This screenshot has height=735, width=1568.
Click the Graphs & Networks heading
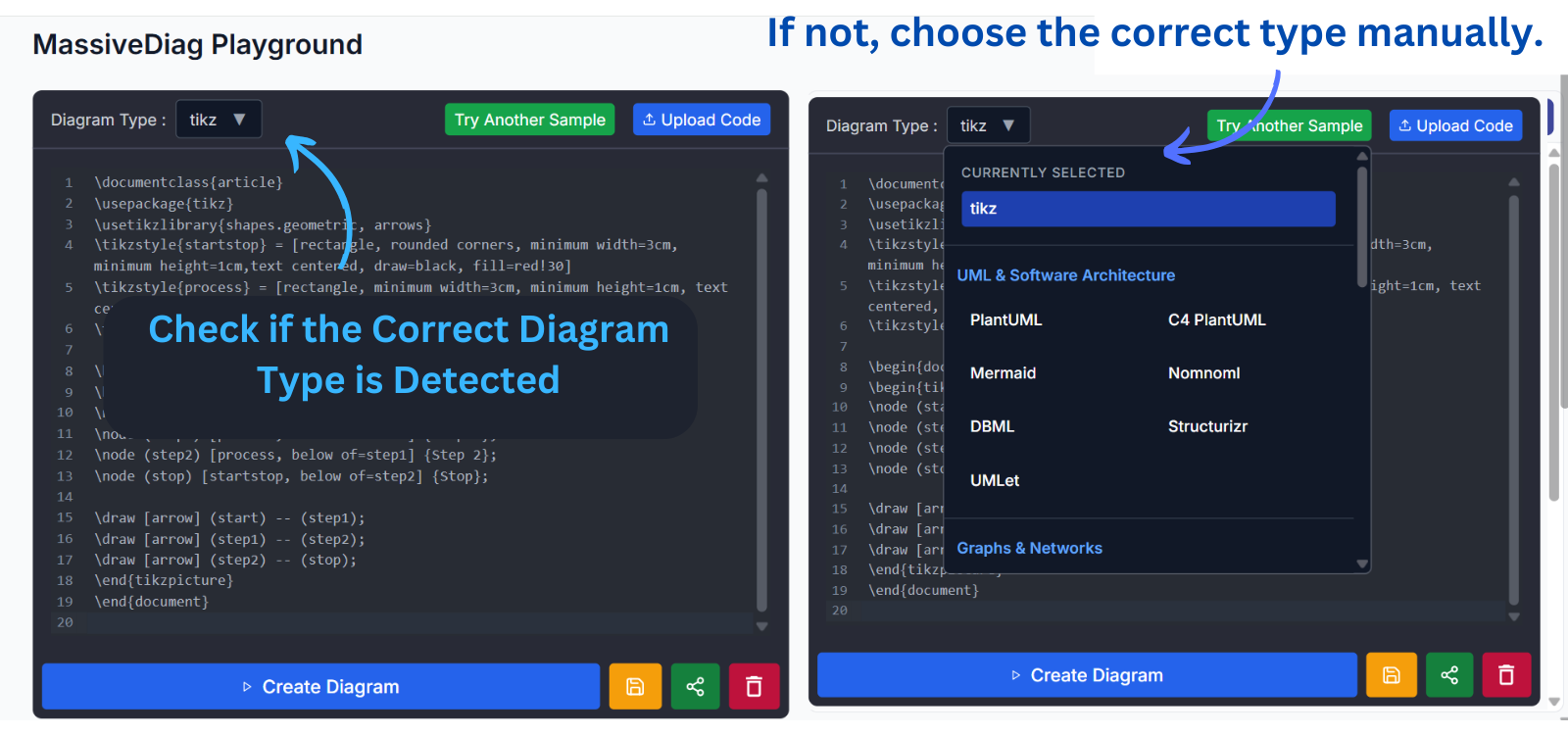(1029, 548)
